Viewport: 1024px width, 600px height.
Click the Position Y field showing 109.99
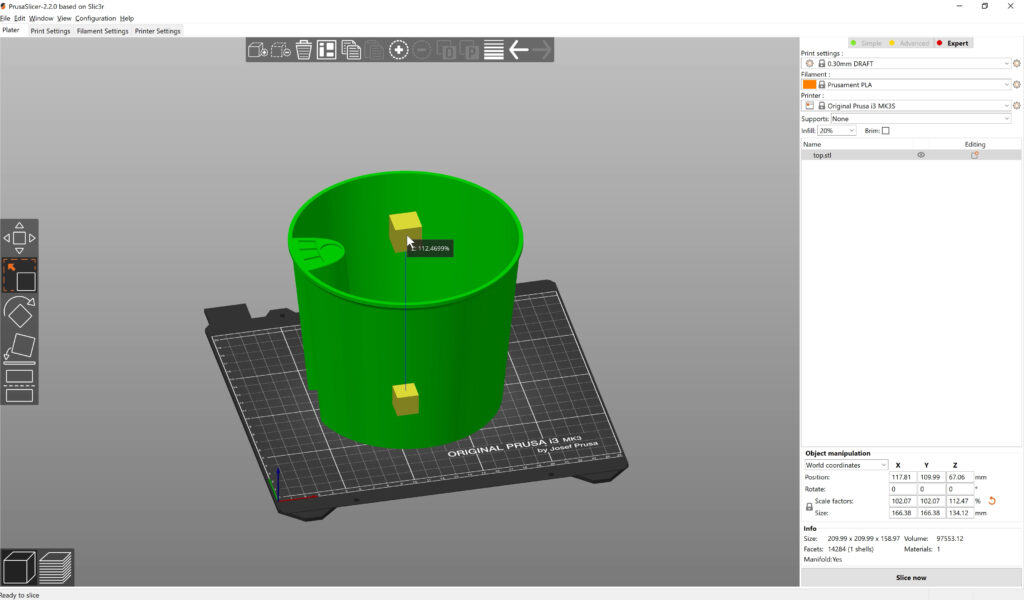click(931, 477)
